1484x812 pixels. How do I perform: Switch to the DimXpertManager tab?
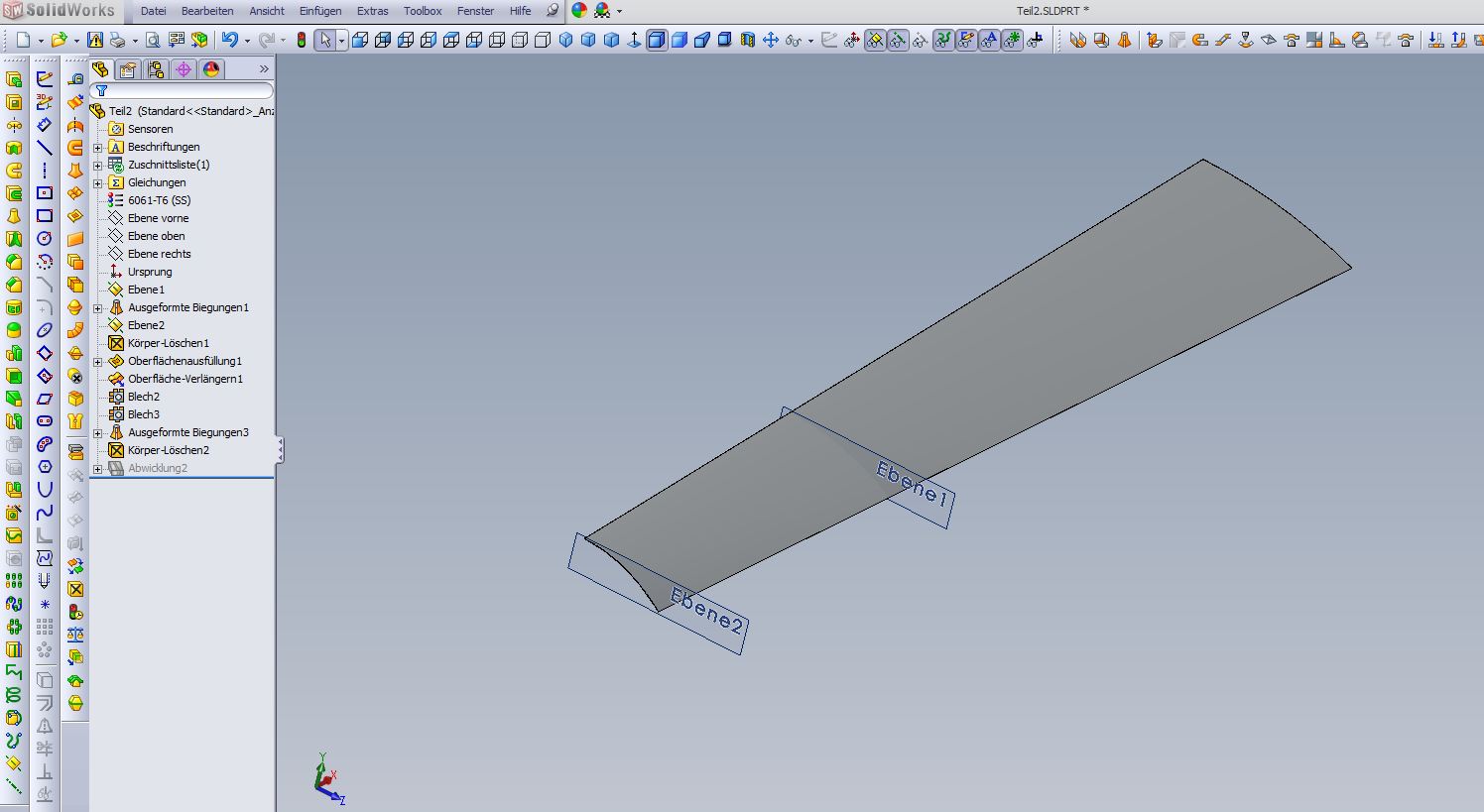click(184, 69)
